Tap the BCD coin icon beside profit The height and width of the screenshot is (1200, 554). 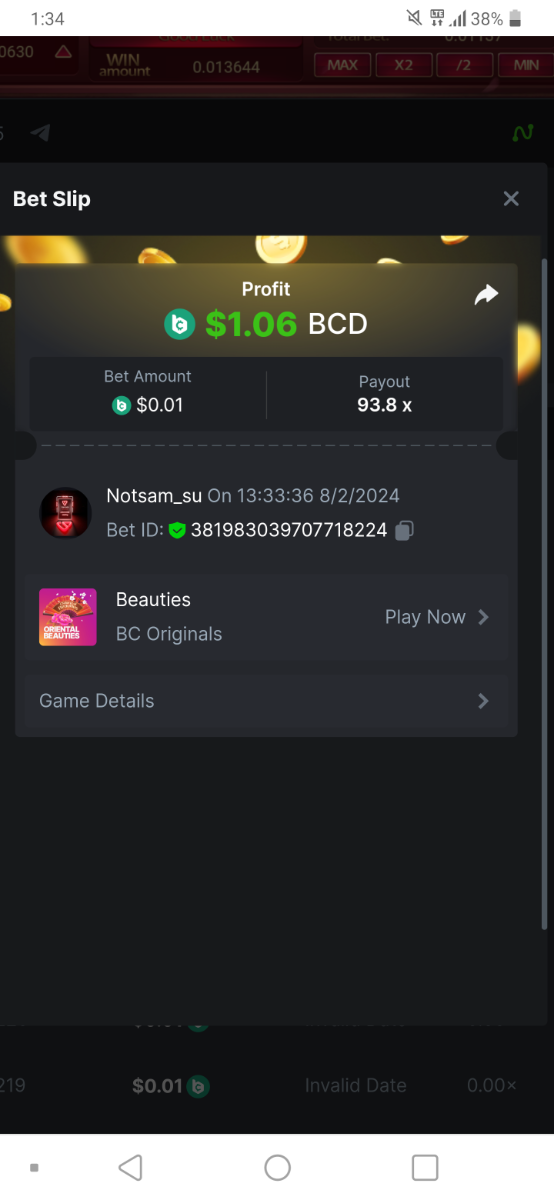(x=180, y=324)
